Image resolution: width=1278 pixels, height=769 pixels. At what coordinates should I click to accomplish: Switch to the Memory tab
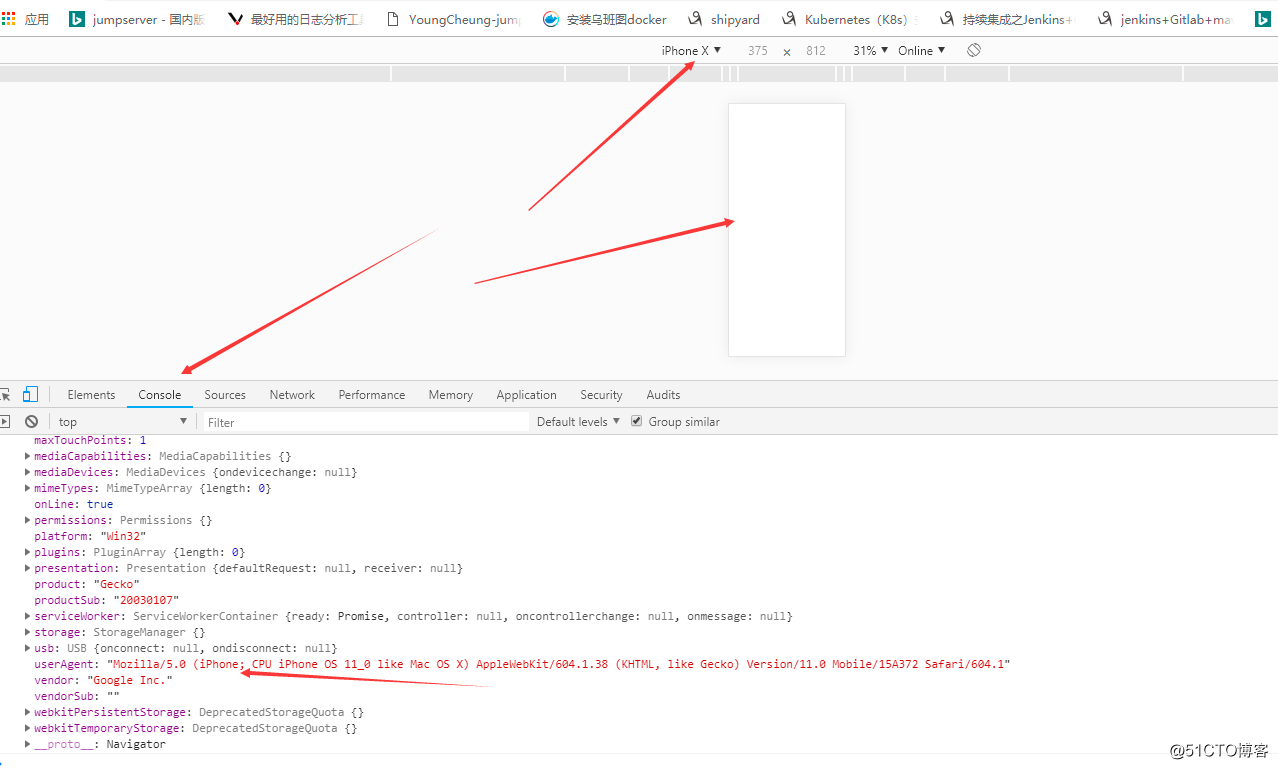[451, 395]
